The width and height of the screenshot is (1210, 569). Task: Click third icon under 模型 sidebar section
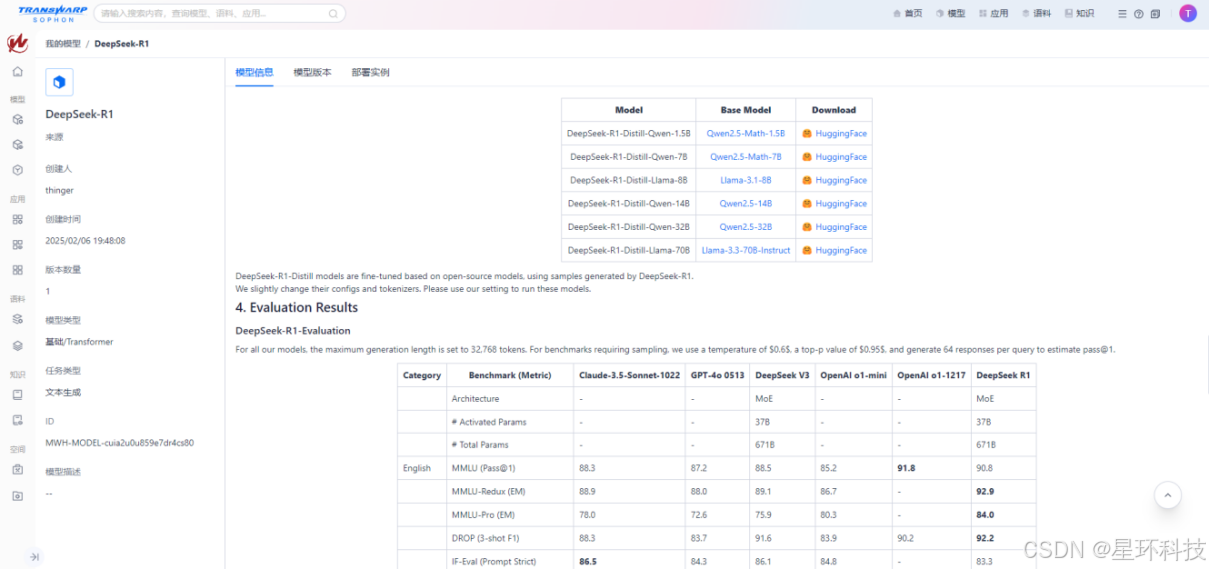(x=17, y=169)
